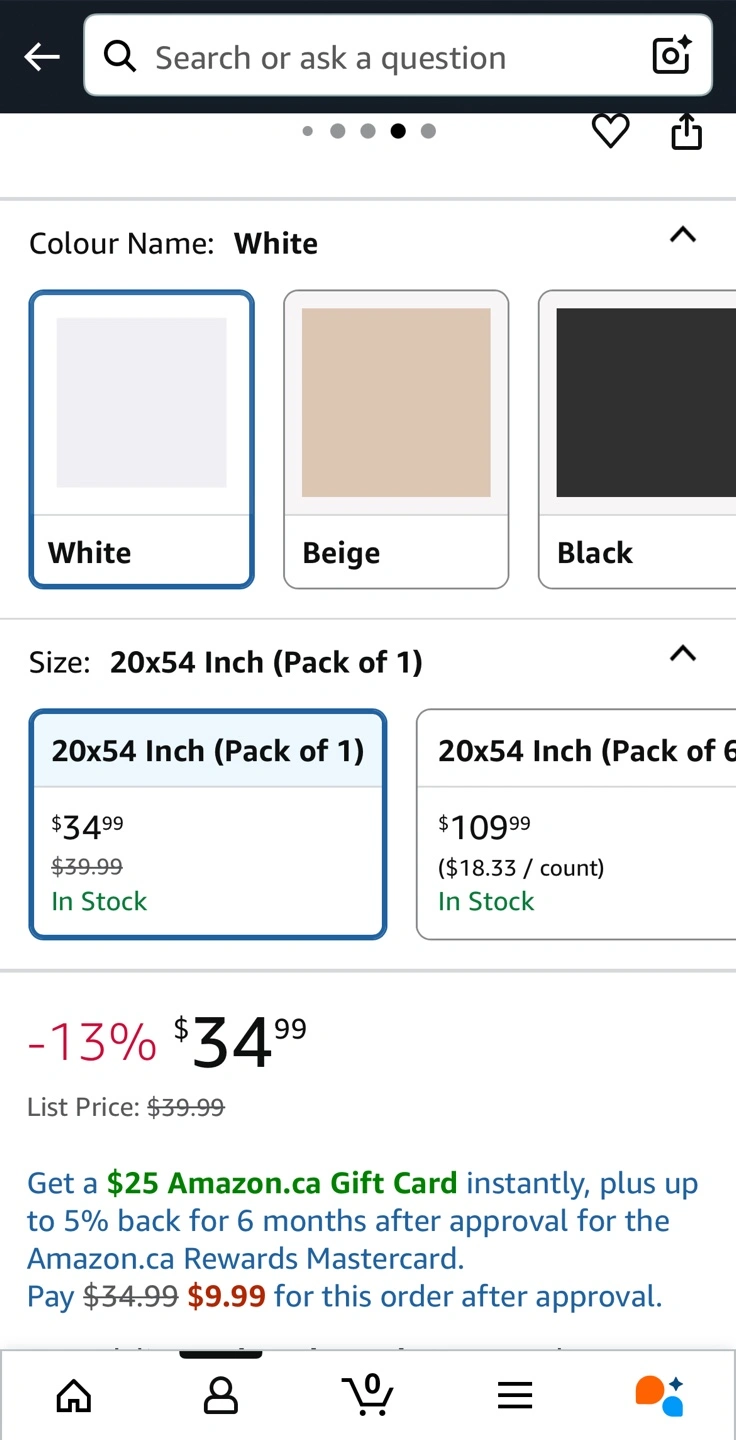Select the White colour option
The width and height of the screenshot is (736, 1440).
(x=141, y=439)
